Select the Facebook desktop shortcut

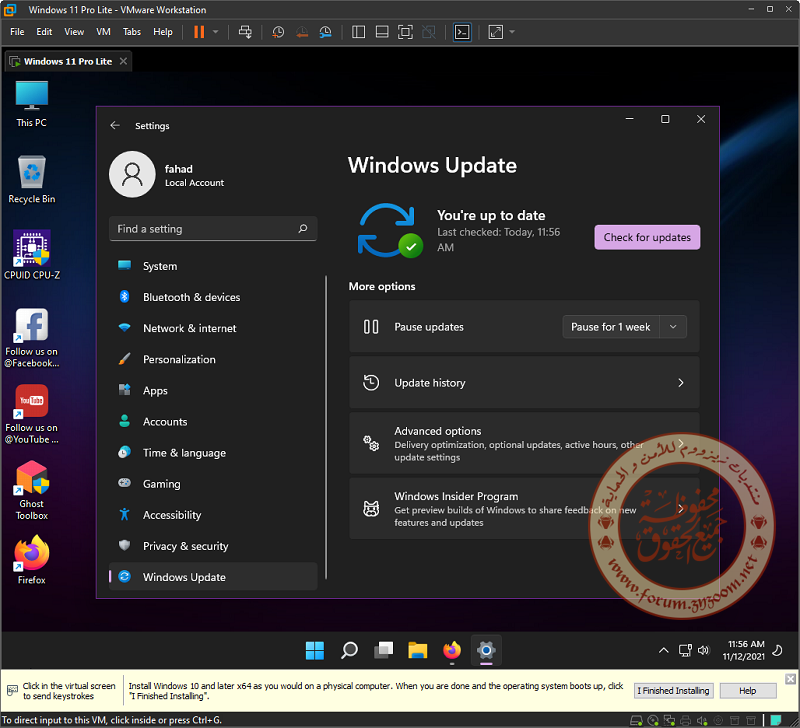click(x=32, y=338)
